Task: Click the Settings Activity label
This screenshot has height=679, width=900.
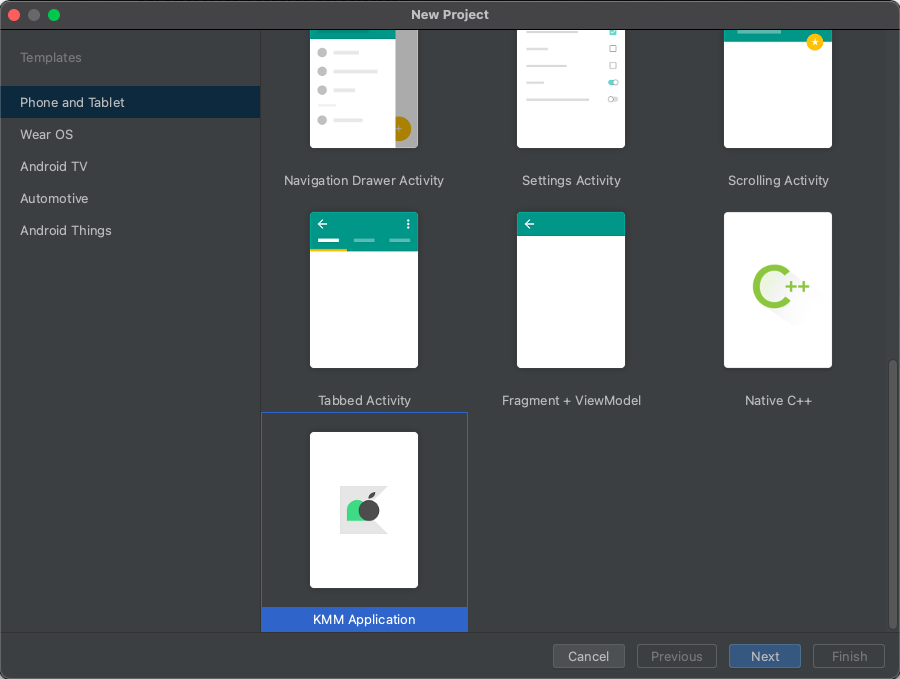Action: point(571,180)
